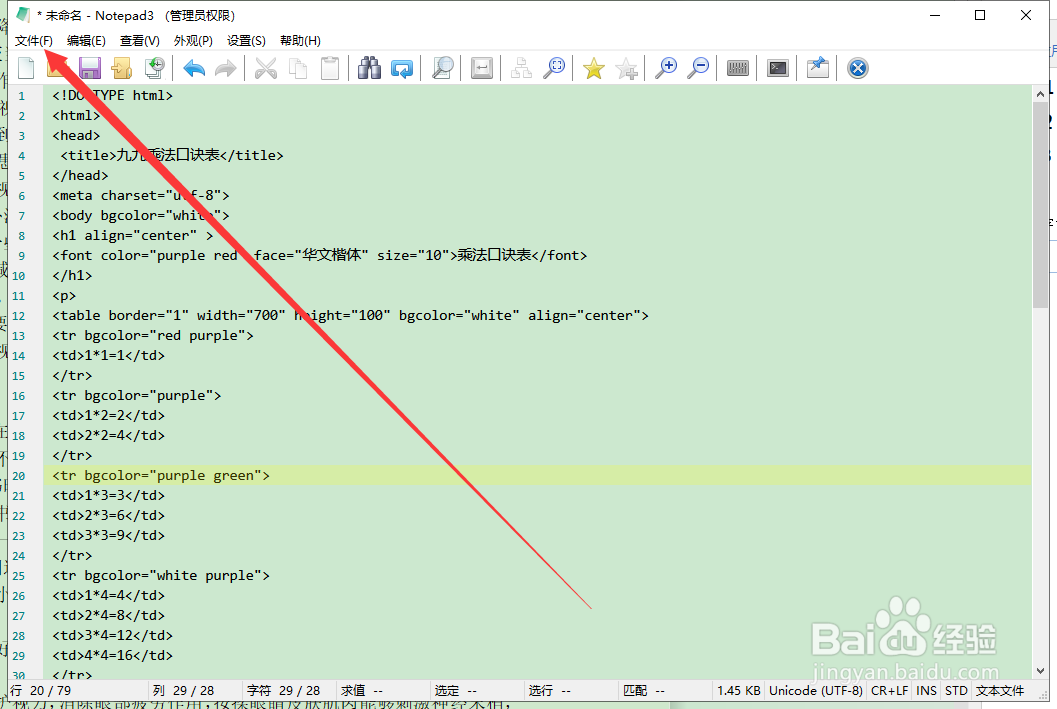This screenshot has height=709, width=1057.
Task: Click the New document toolbar icon
Action: pos(26,68)
